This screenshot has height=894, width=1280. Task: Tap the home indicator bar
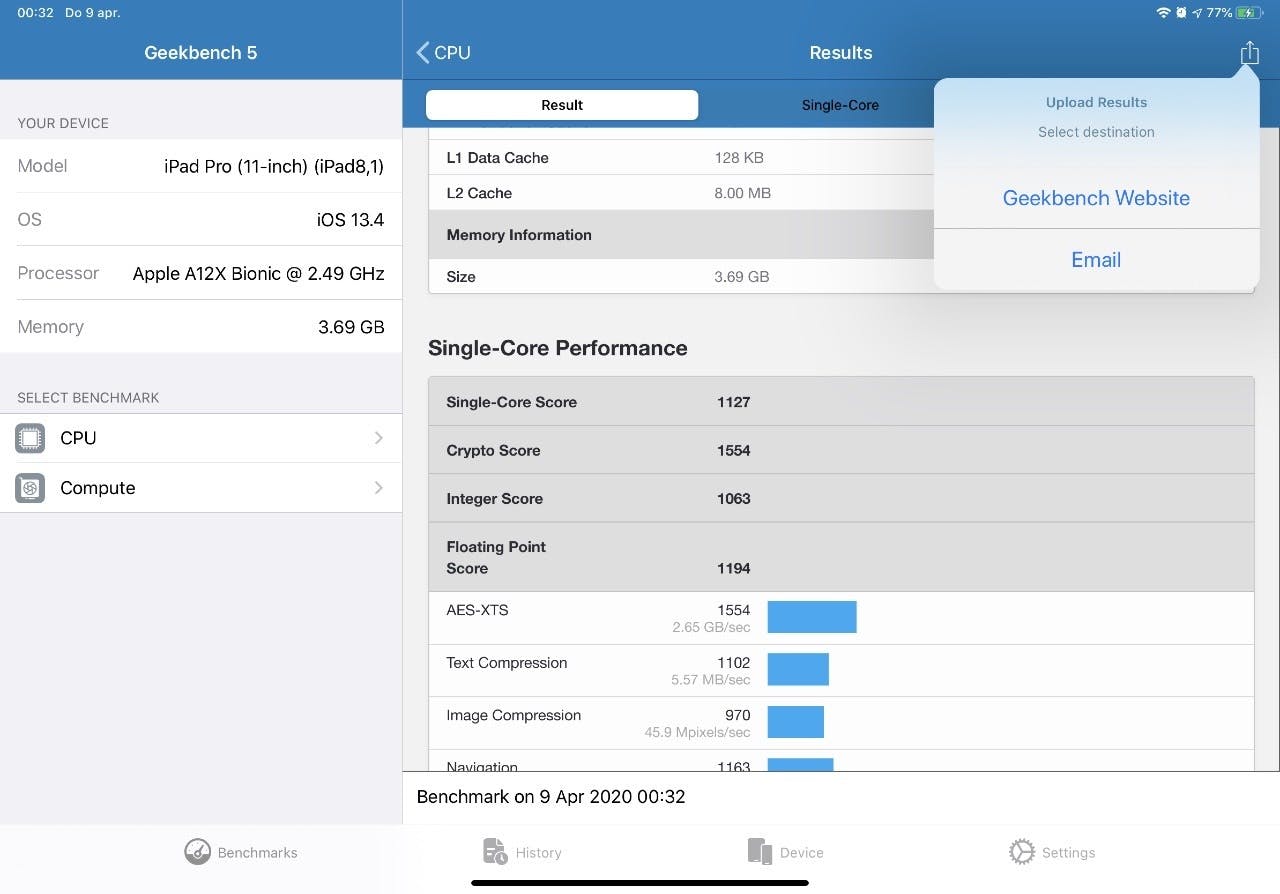pyautogui.click(x=640, y=883)
